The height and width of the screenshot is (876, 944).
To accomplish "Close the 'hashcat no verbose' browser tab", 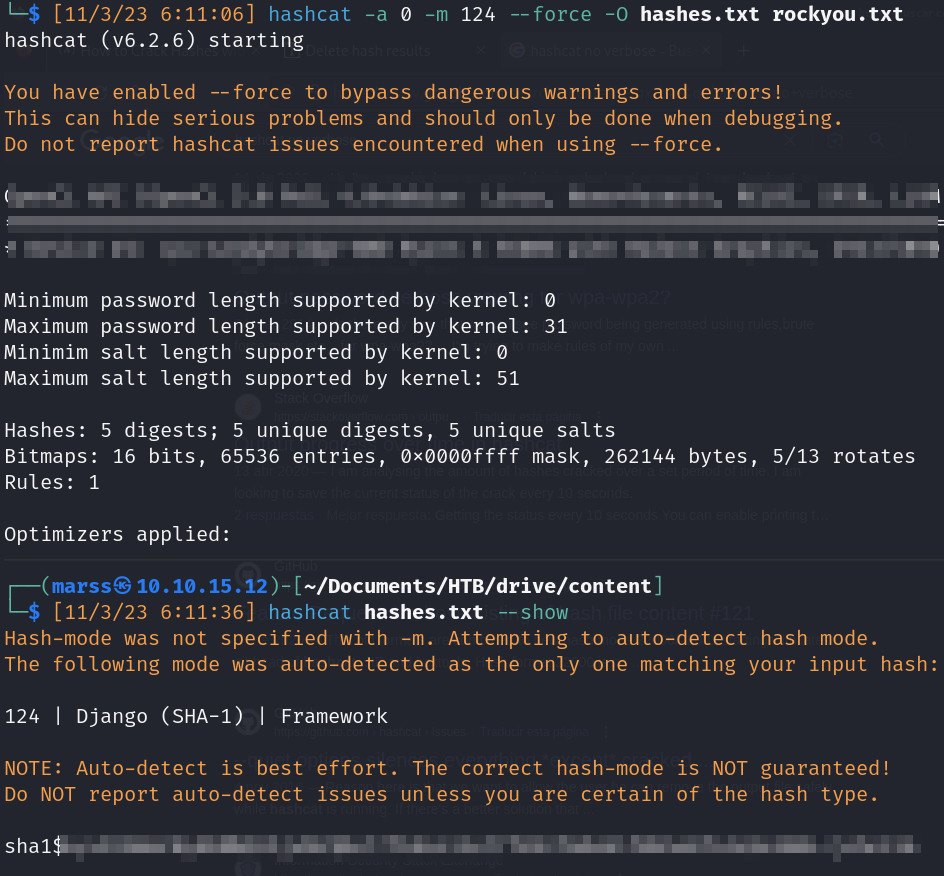I will click(x=706, y=50).
